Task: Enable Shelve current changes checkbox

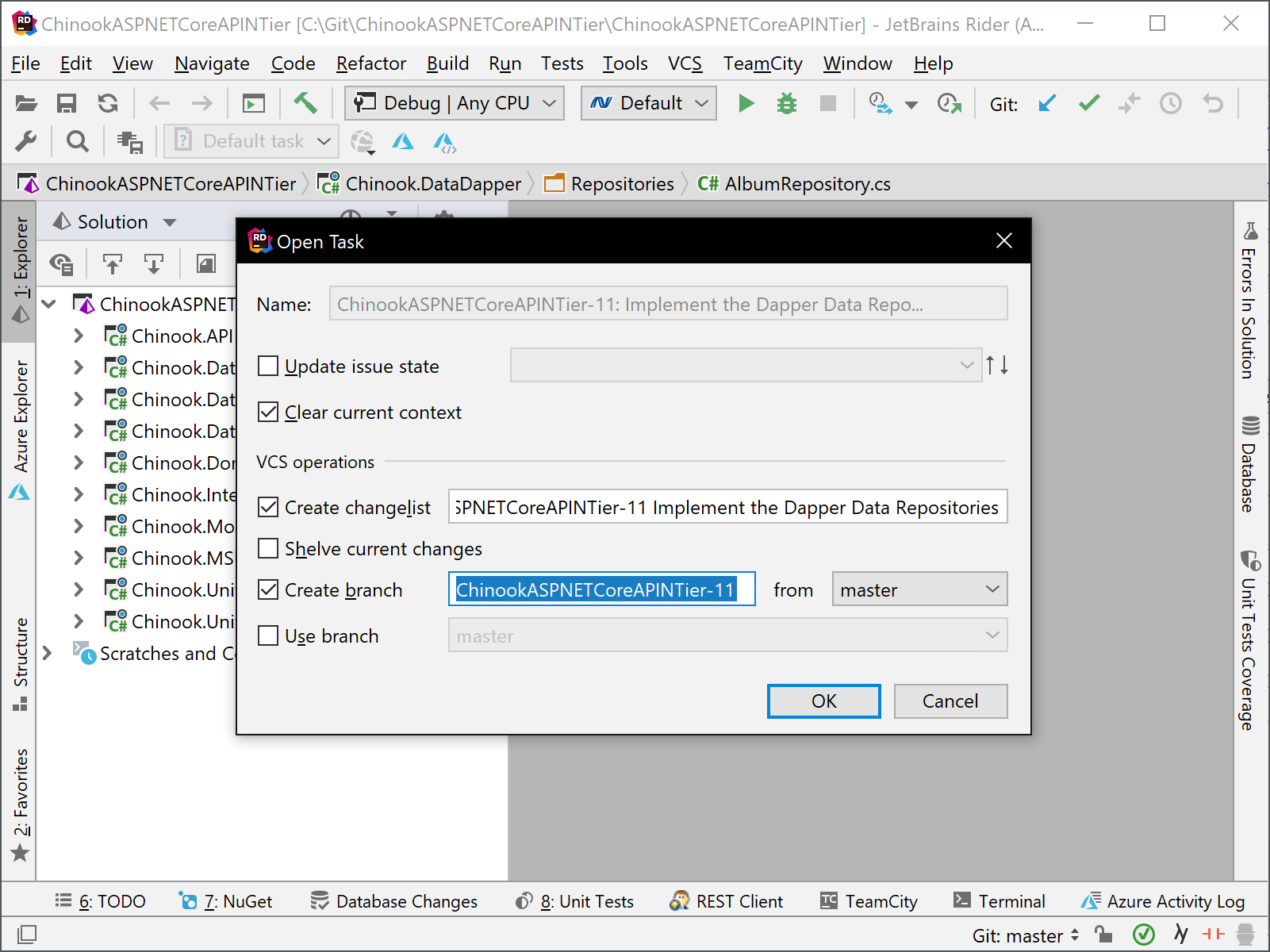Action: point(268,548)
